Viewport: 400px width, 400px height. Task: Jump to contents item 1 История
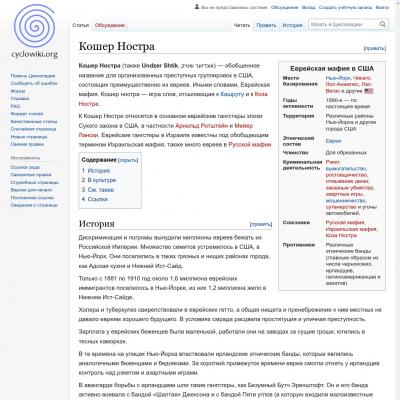96,171
